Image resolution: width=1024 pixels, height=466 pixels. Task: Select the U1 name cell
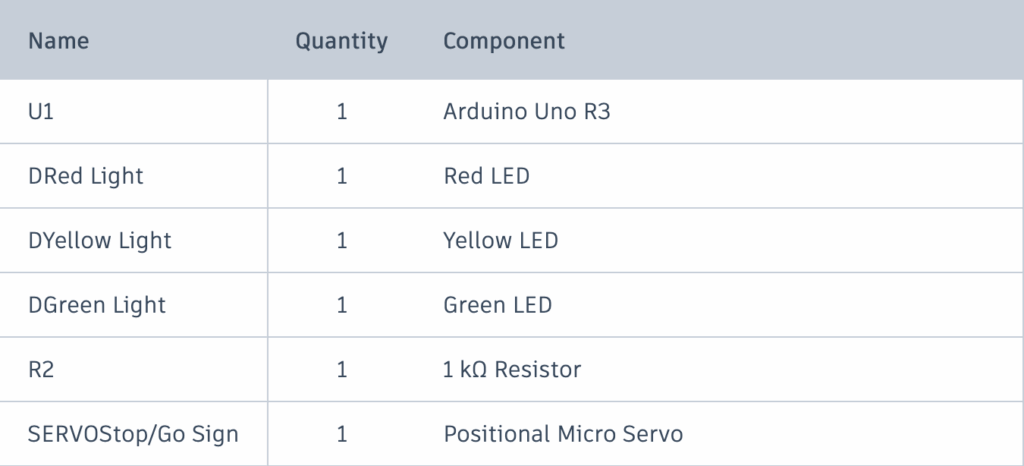pyautogui.click(x=41, y=112)
